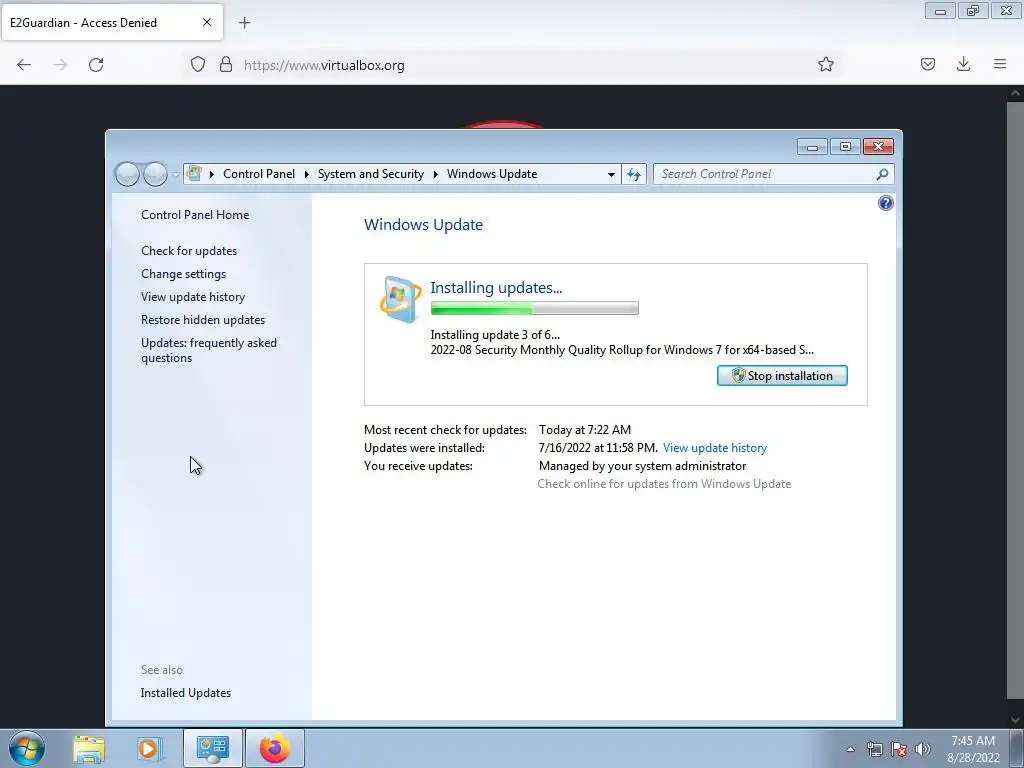Screen dimensions: 1024x768
Task: Click the volume speaker tray icon
Action: (x=923, y=750)
